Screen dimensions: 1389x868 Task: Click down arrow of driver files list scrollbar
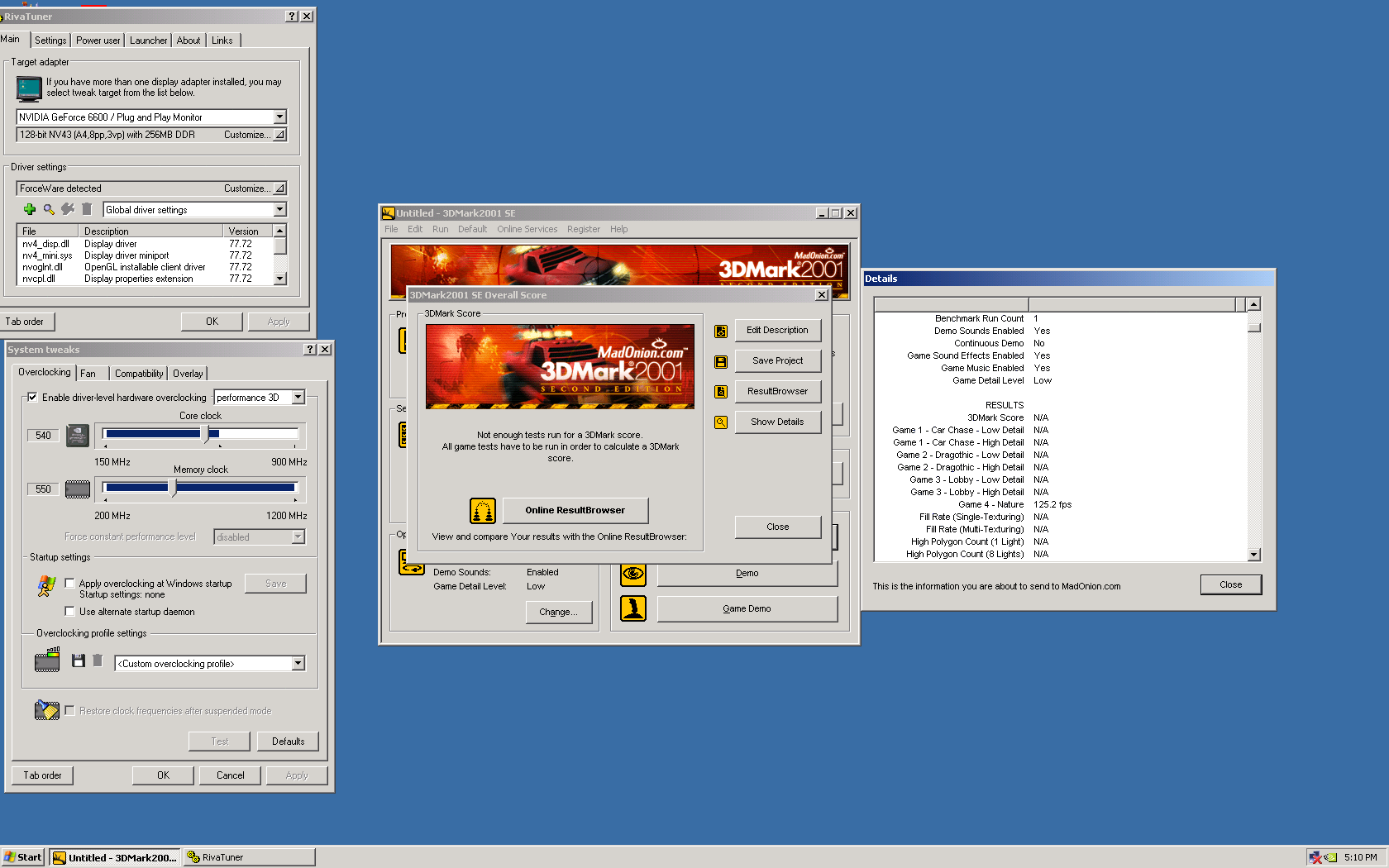pos(280,279)
